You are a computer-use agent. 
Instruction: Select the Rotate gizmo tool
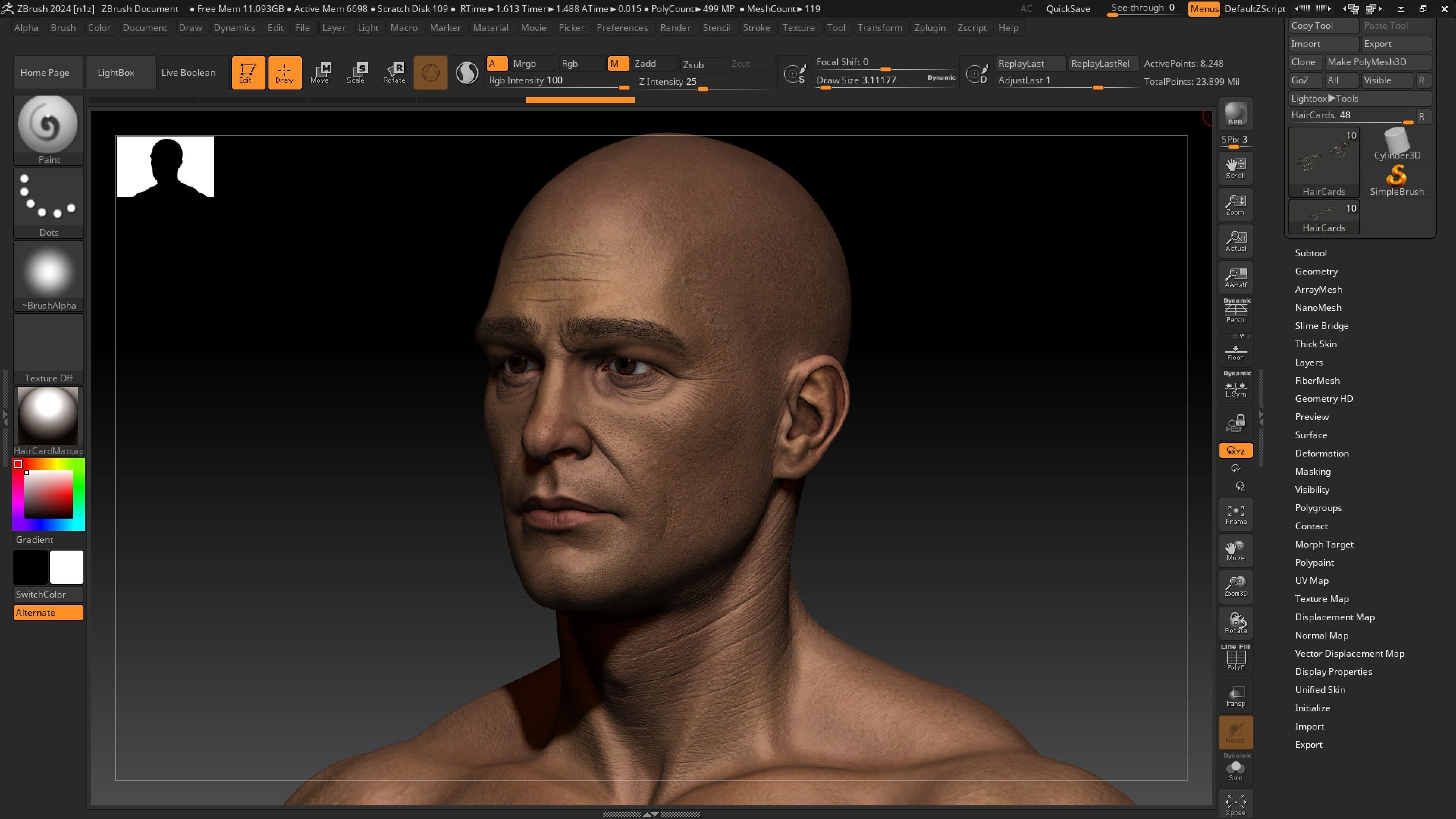(394, 72)
